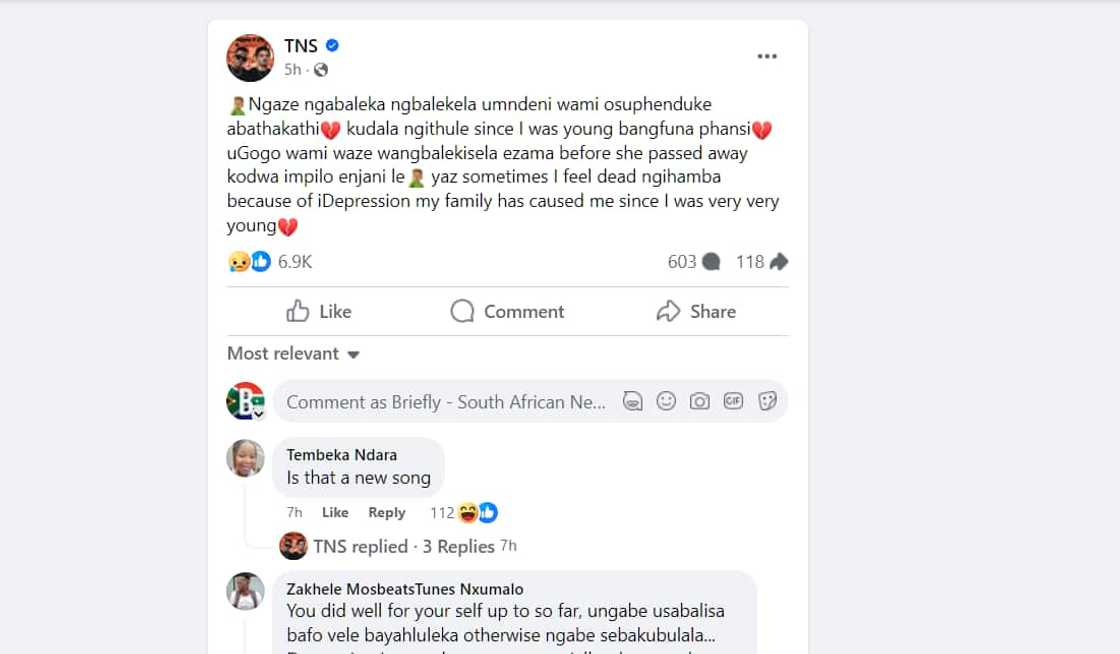Click the sticker icon in comment box
Image resolution: width=1120 pixels, height=654 pixels.
(768, 401)
